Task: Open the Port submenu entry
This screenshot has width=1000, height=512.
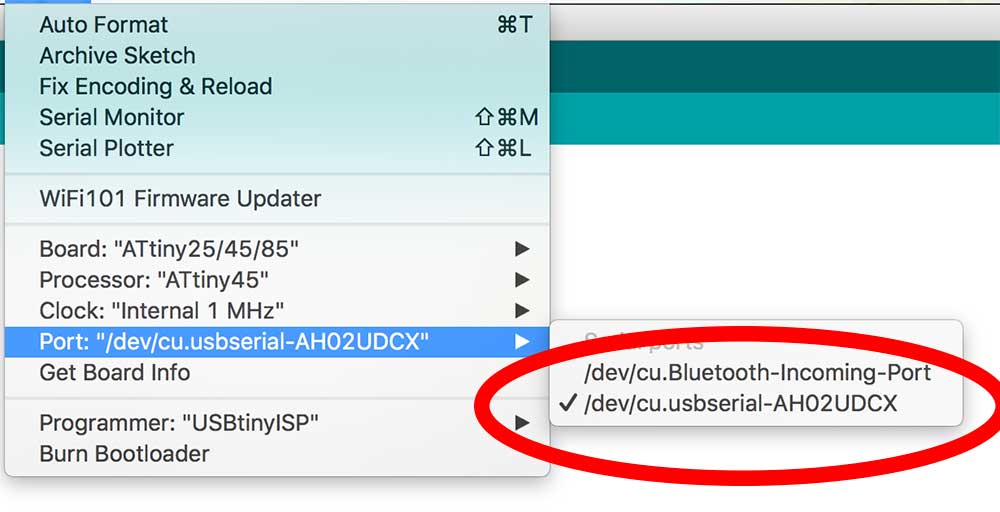Action: 277,342
